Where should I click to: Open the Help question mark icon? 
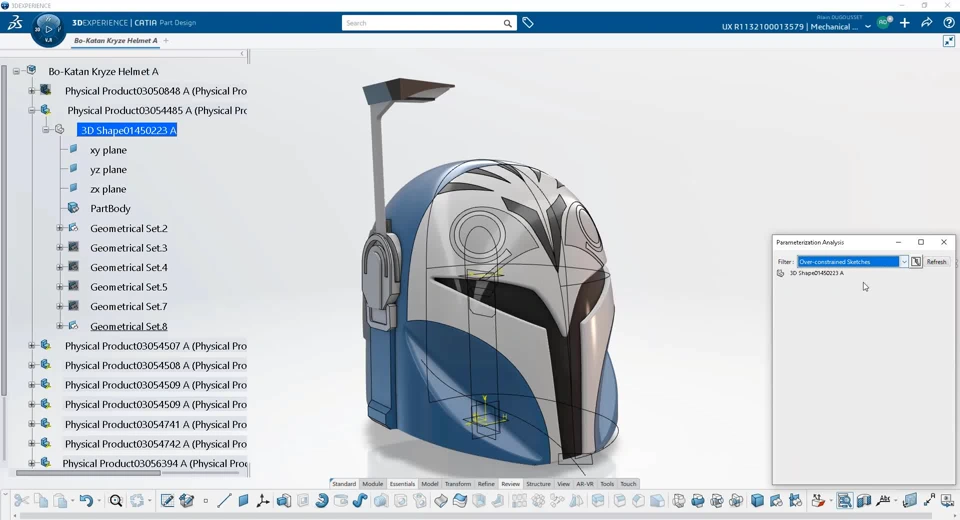coord(948,23)
